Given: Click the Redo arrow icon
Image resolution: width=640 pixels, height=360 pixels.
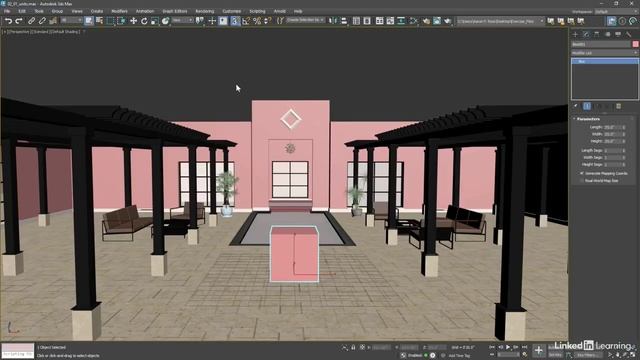Looking at the screenshot, I should pyautogui.click(x=19, y=21).
